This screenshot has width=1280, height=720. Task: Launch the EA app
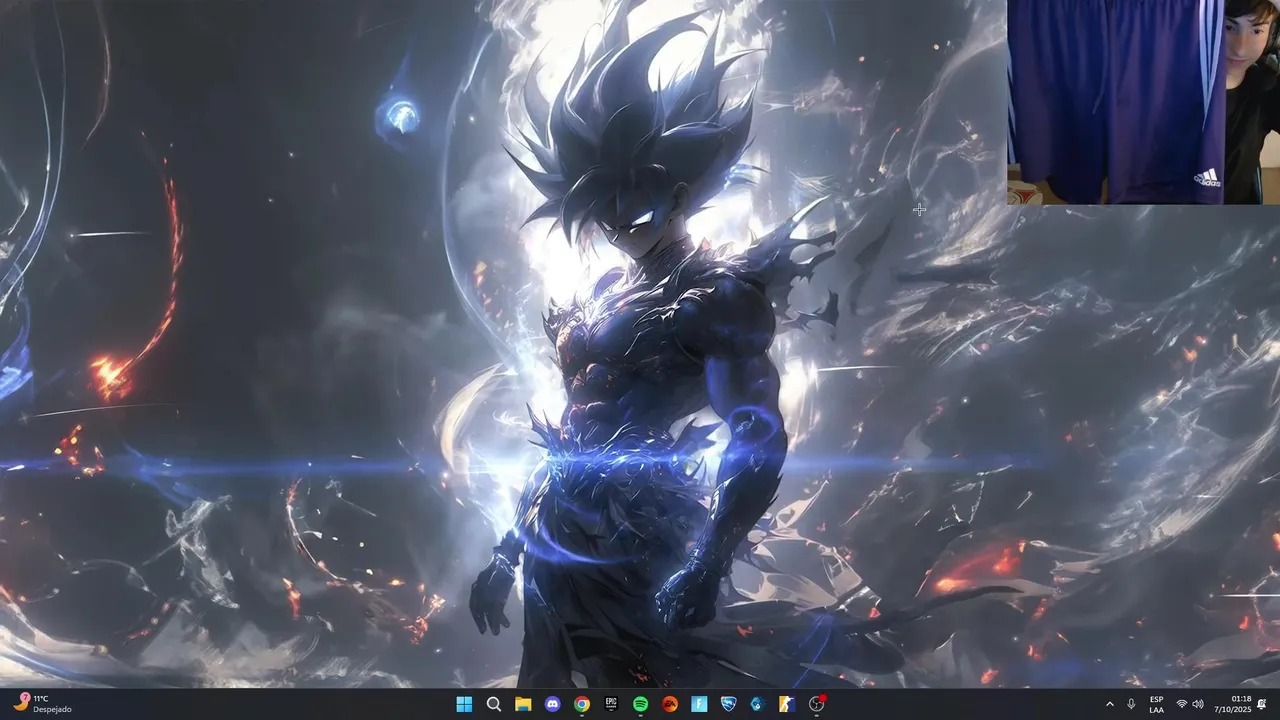click(670, 704)
